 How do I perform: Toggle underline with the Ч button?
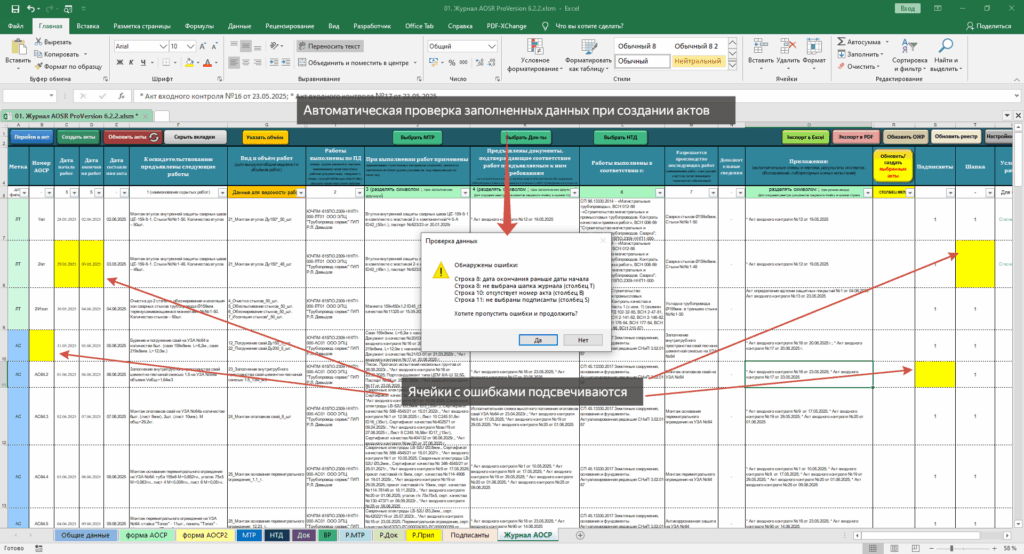pyautogui.click(x=143, y=63)
